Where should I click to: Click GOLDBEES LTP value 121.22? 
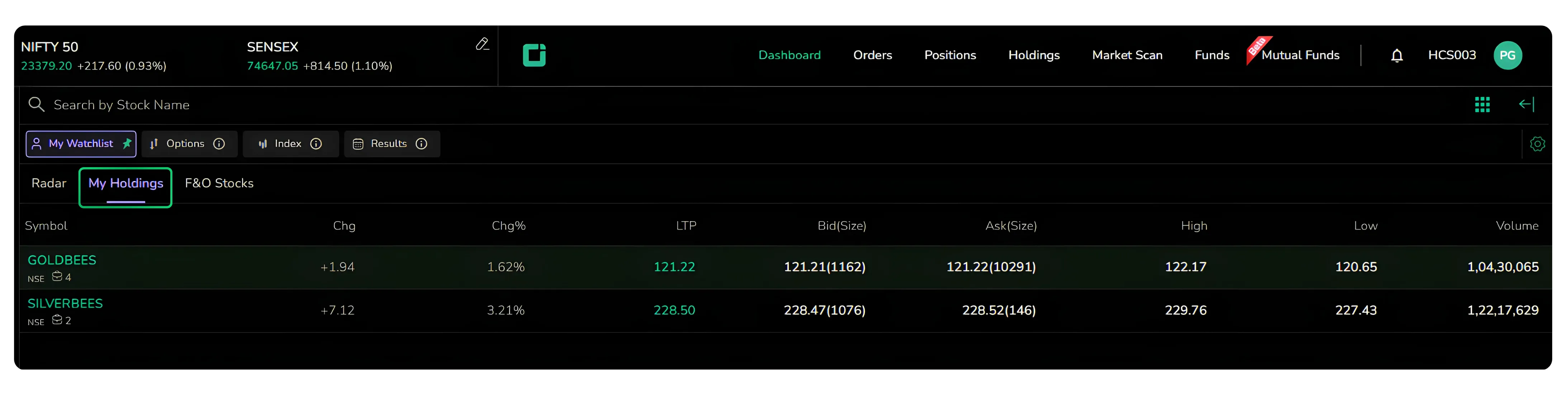pos(674,267)
